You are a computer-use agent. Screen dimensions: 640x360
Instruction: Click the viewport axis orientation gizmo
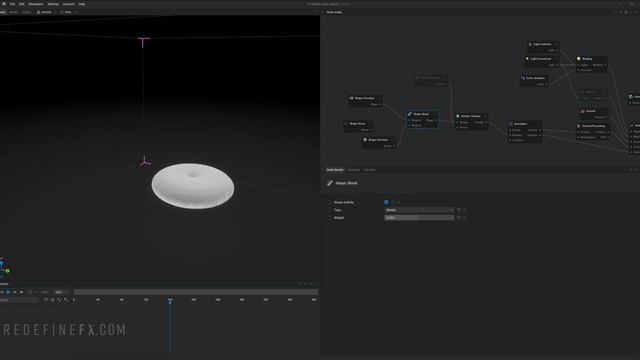click(x=4, y=266)
